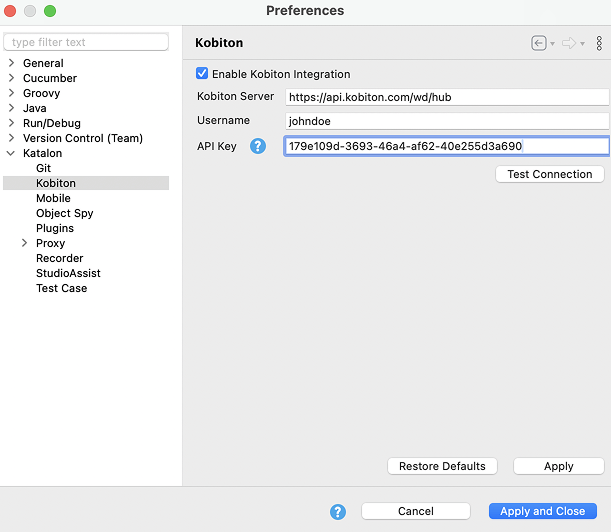611x532 pixels.
Task: Click the Username label
Action: coord(223,120)
